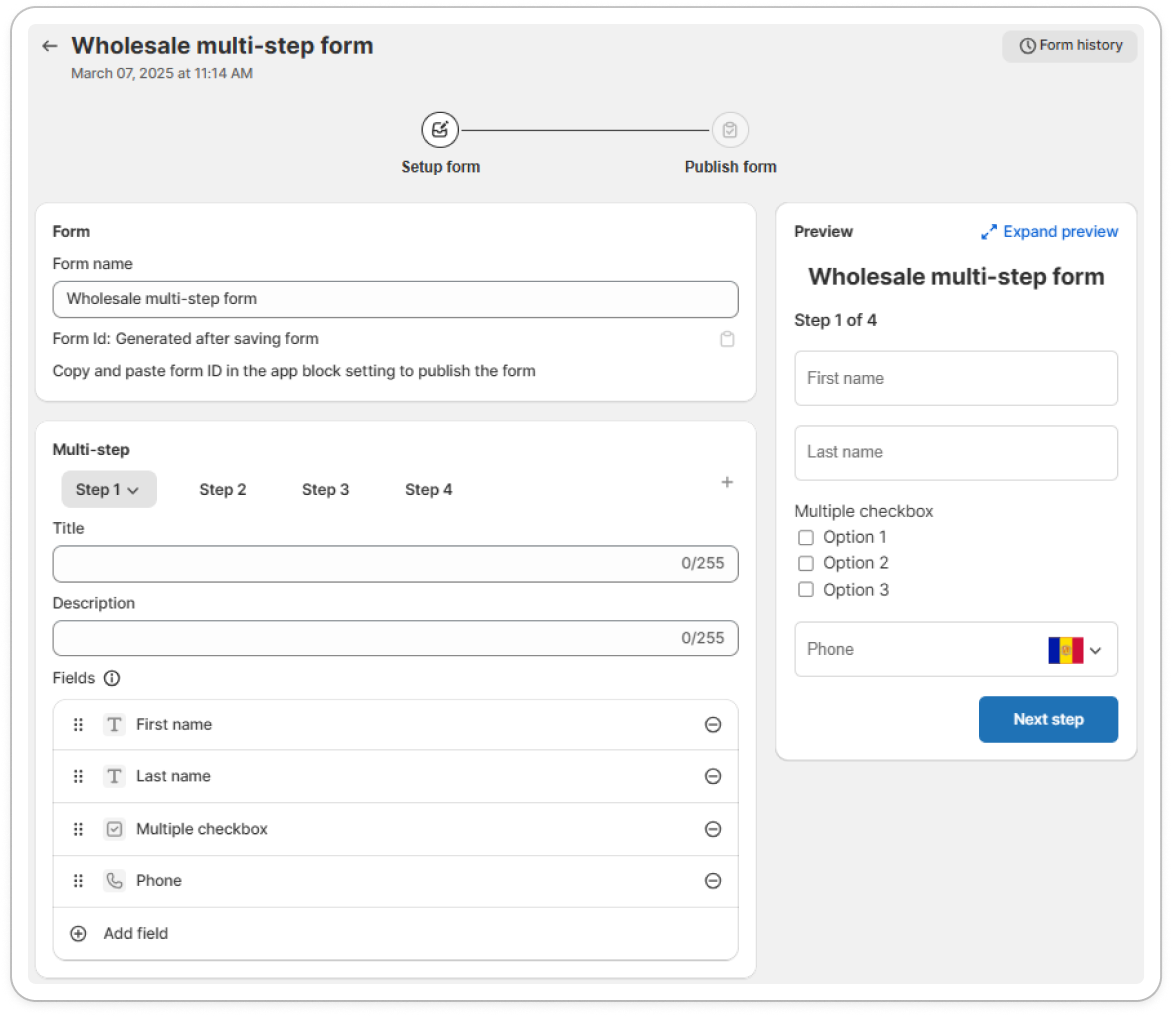Type in preview Last name input
This screenshot has height=1016, width=1173.
point(956,453)
